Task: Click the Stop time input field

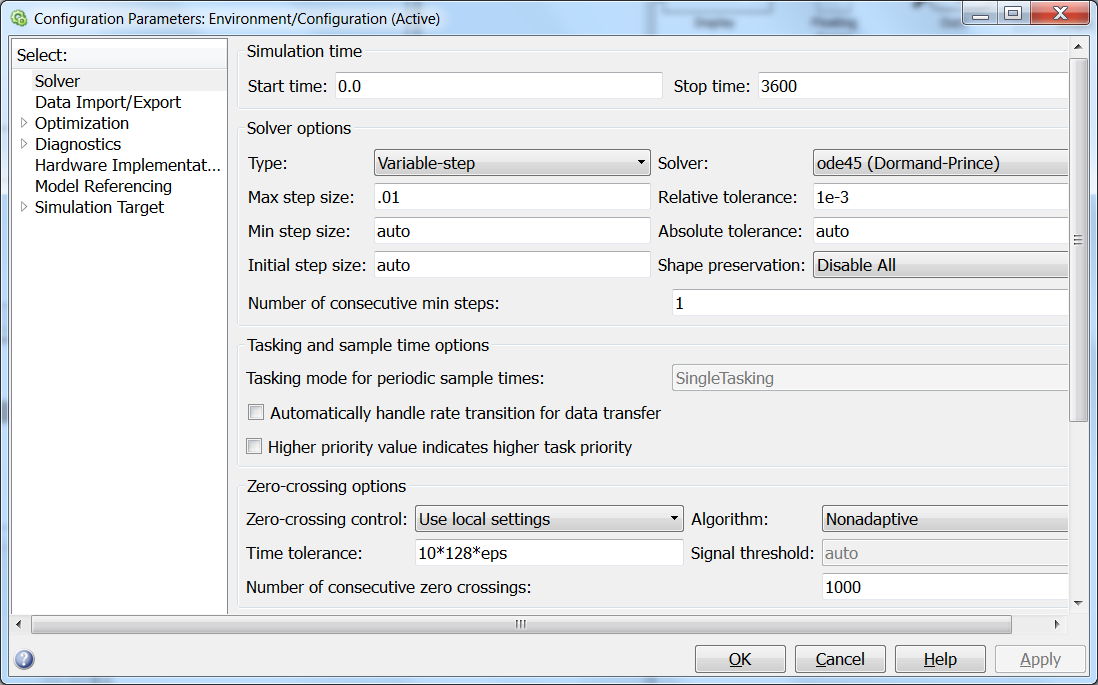Action: [912, 86]
